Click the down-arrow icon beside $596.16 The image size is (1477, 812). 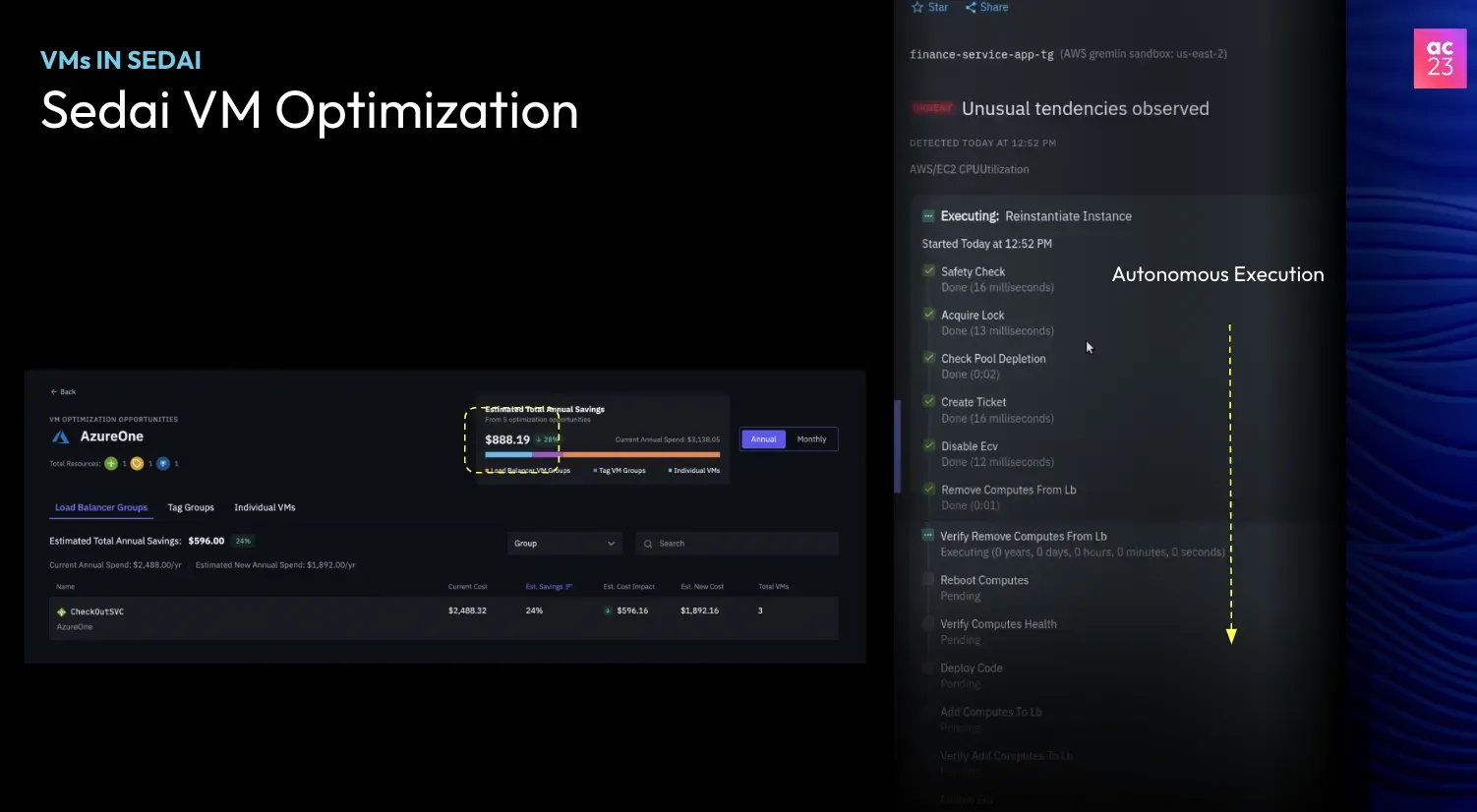pos(608,610)
